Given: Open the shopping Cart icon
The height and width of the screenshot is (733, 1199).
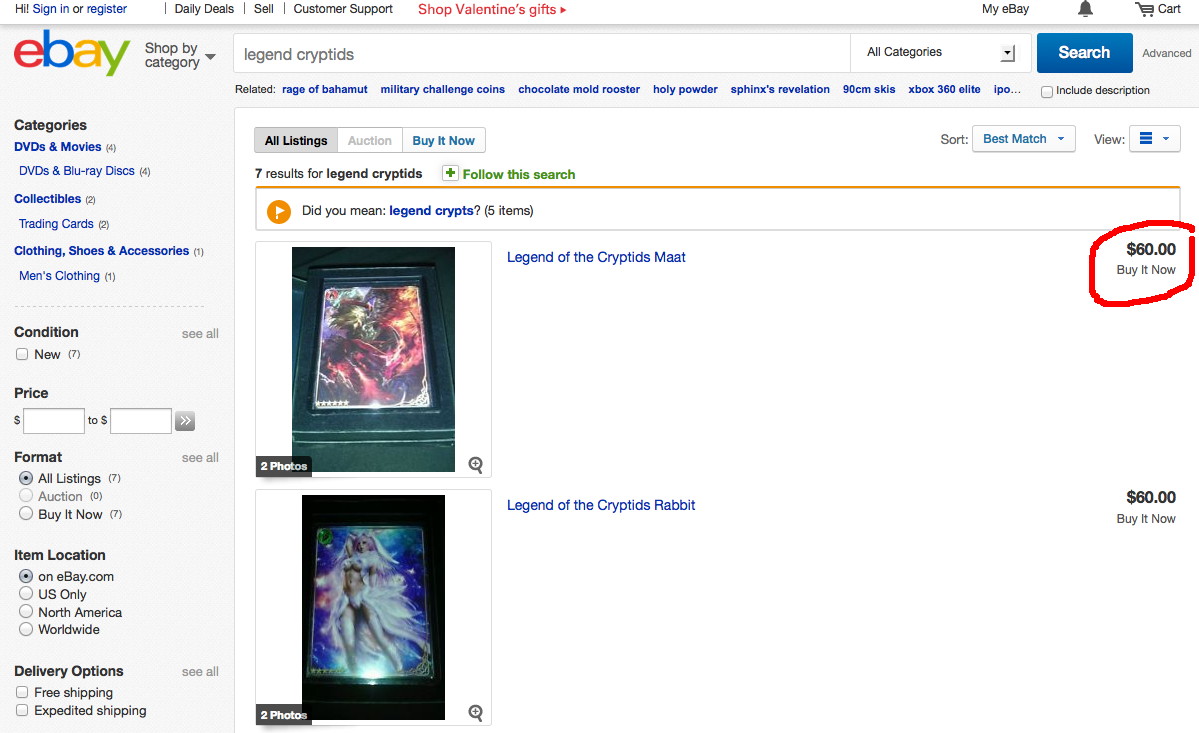Looking at the screenshot, I should pos(1145,9).
